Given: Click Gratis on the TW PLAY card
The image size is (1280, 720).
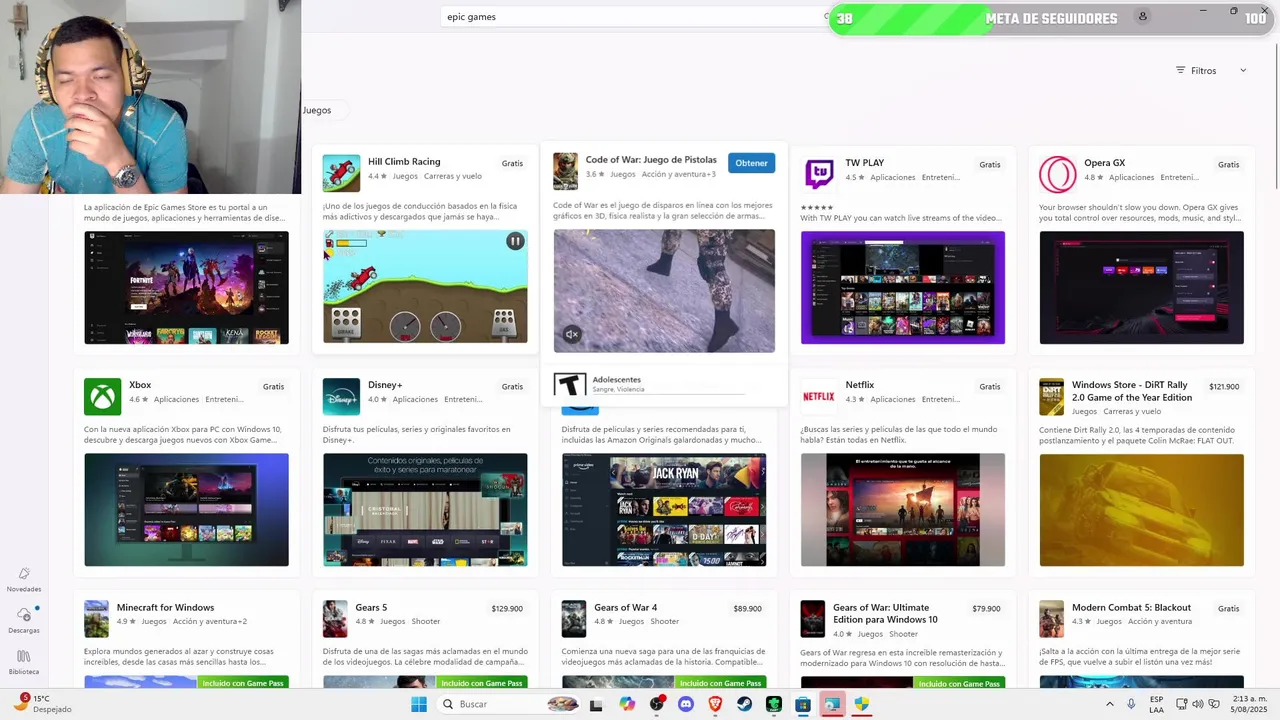Looking at the screenshot, I should coord(990,164).
